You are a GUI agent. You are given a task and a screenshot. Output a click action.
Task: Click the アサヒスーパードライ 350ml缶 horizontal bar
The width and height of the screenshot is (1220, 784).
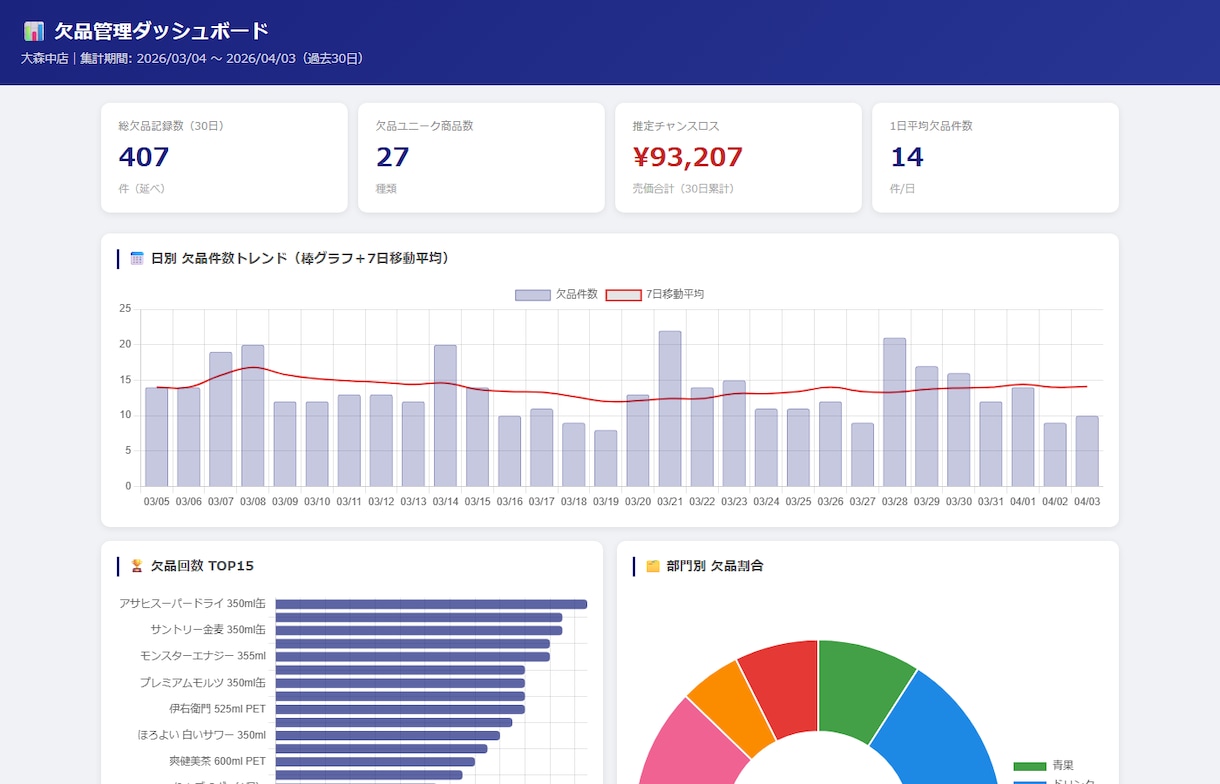click(x=431, y=604)
